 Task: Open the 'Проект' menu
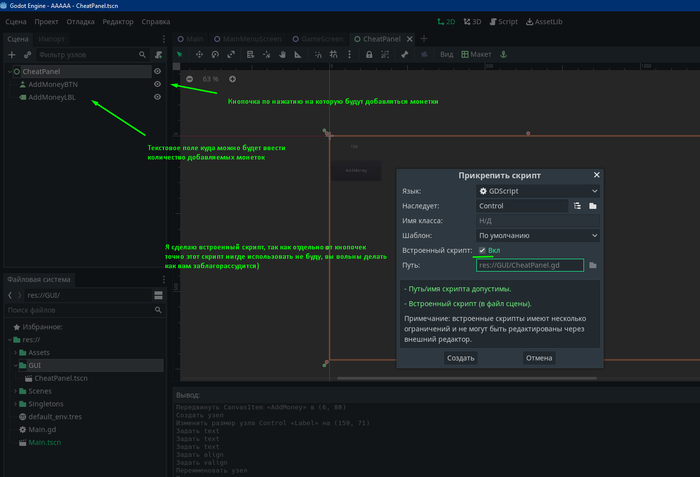(45, 21)
